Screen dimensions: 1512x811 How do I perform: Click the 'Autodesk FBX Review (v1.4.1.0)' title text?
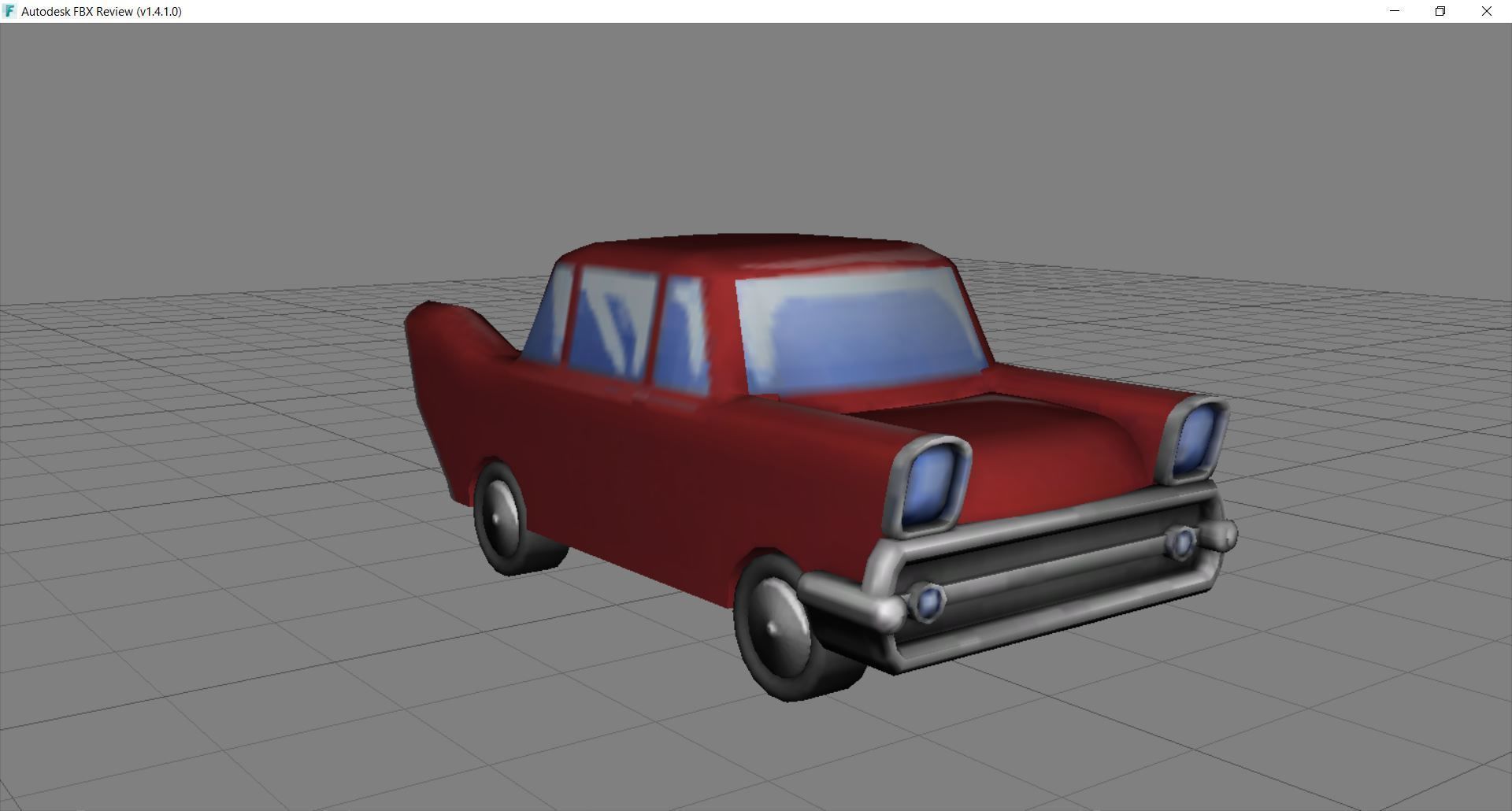click(x=102, y=12)
